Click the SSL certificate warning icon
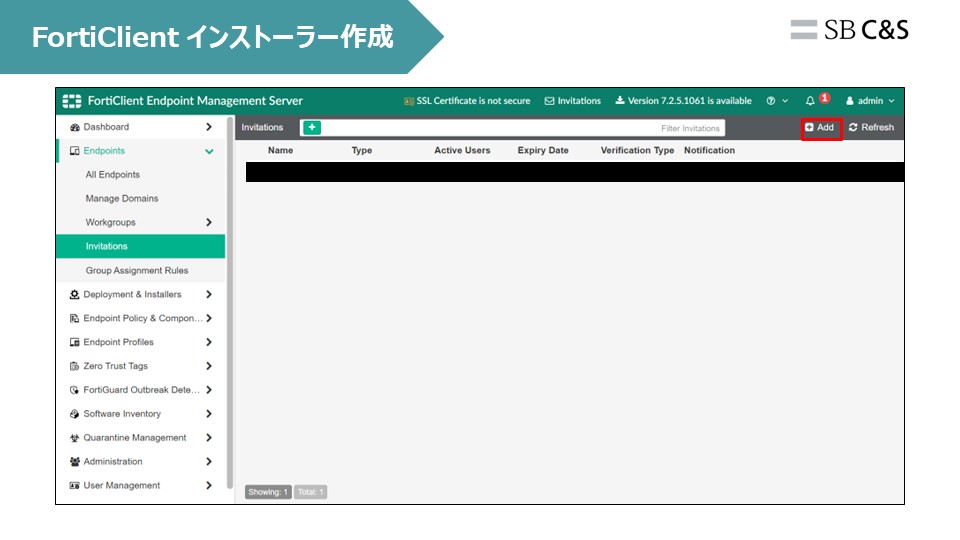Viewport: 960px width, 540px height. pos(409,101)
